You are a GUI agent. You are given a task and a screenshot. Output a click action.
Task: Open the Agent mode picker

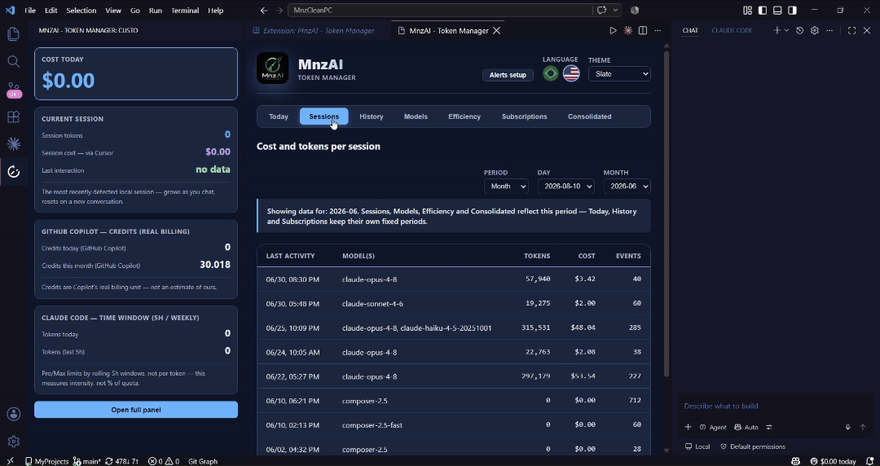(713, 427)
